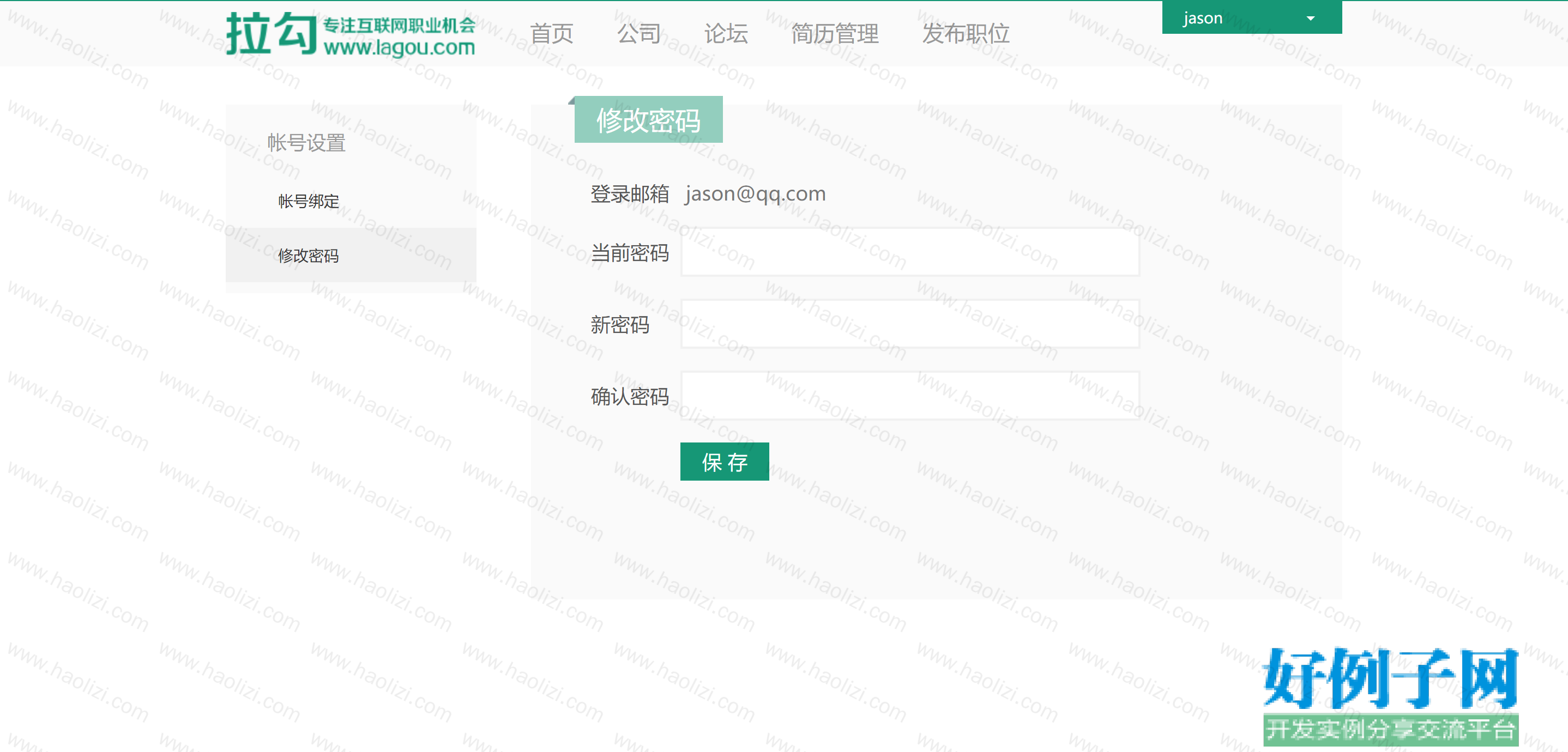This screenshot has height=752, width=1568.
Task: Open the 公司 navigation item
Action: point(638,33)
